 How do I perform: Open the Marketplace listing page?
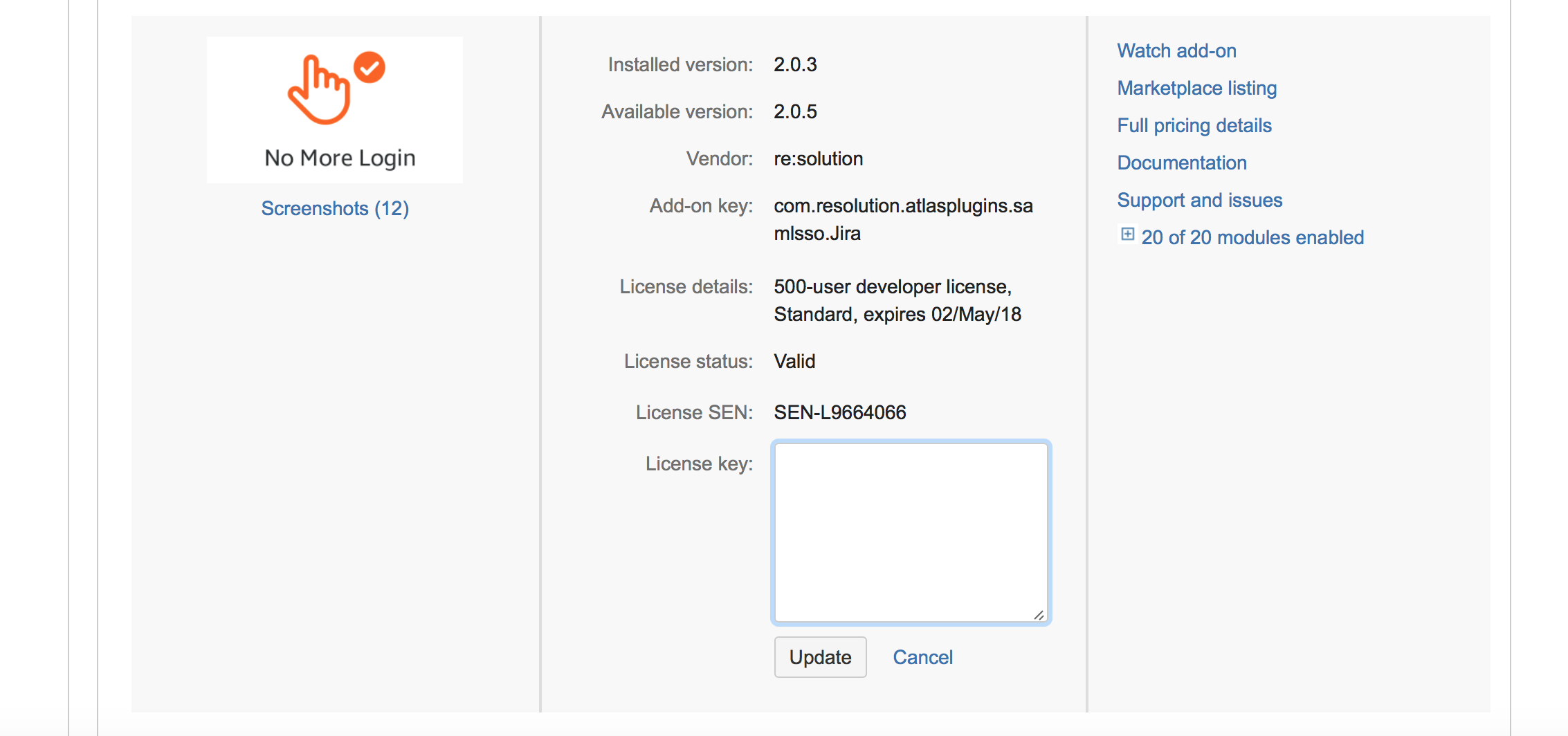point(1196,88)
